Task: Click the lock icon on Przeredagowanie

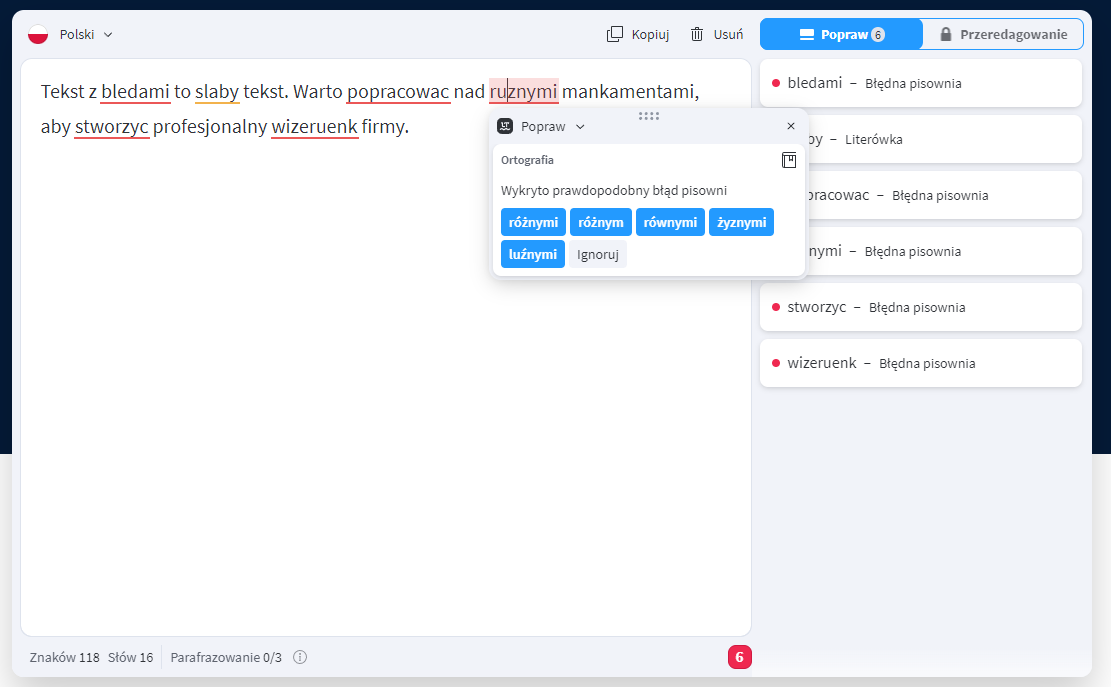Action: [945, 34]
